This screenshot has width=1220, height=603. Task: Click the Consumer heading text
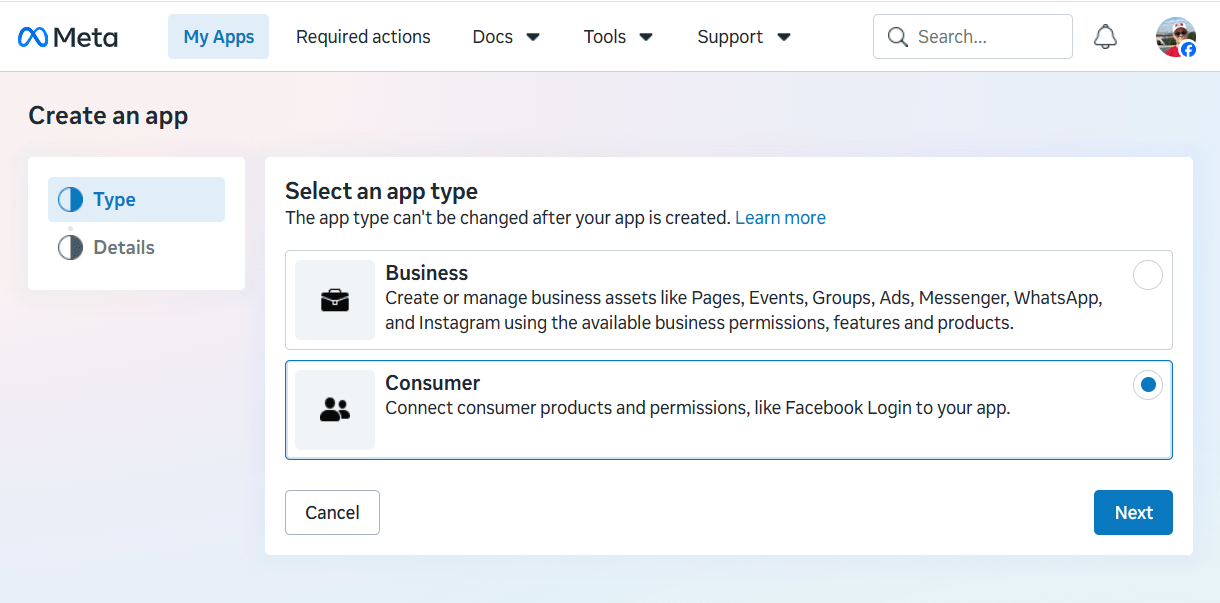point(433,383)
